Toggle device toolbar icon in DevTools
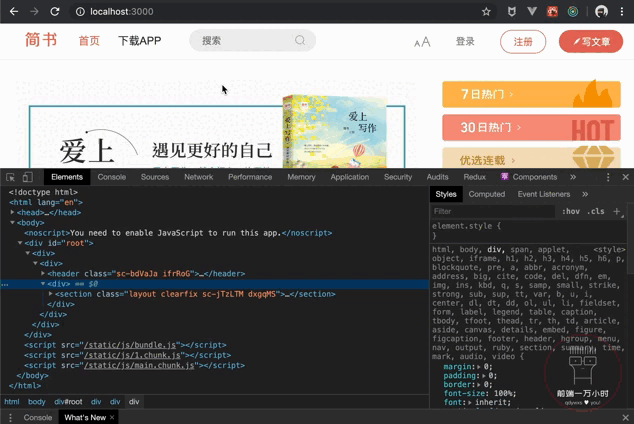The image size is (634, 424). coord(27,177)
